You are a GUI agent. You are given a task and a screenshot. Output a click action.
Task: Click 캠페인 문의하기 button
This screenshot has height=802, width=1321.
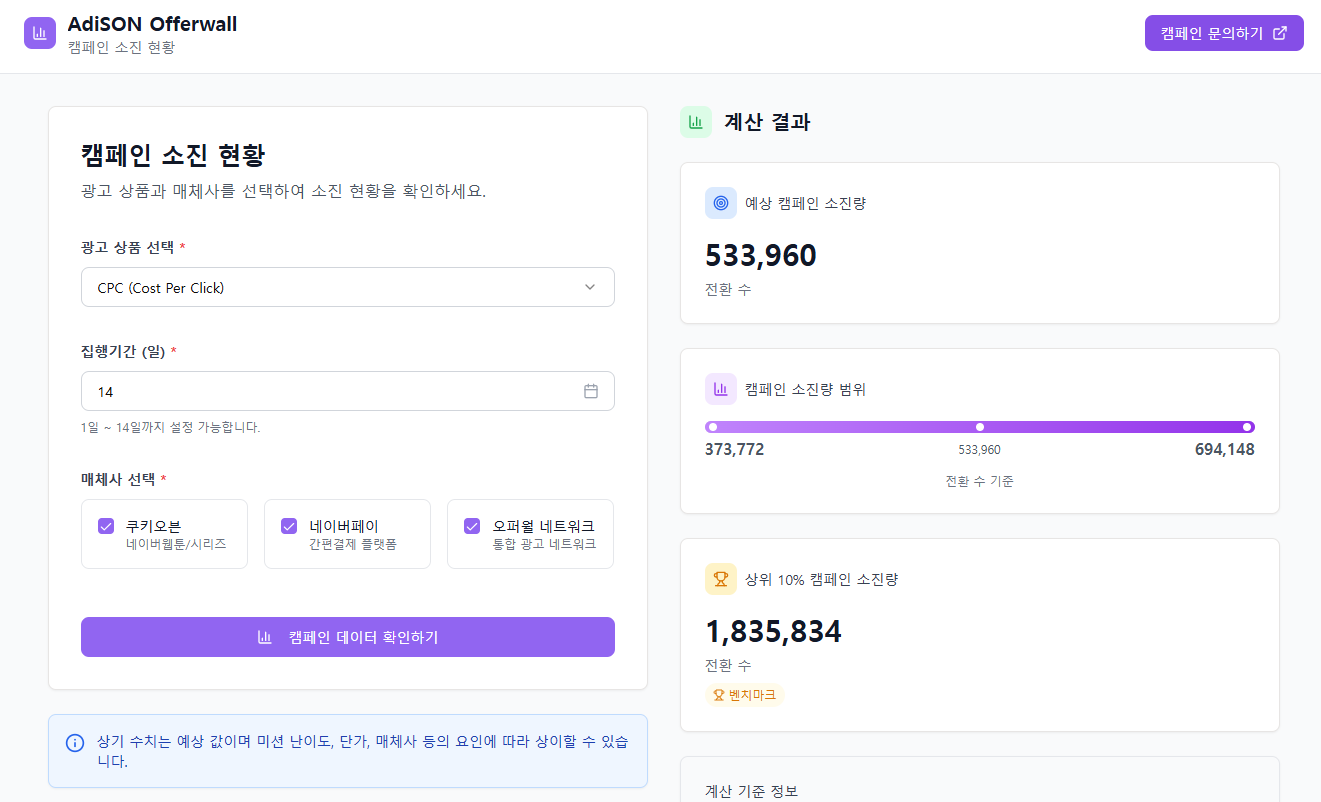(x=1224, y=33)
